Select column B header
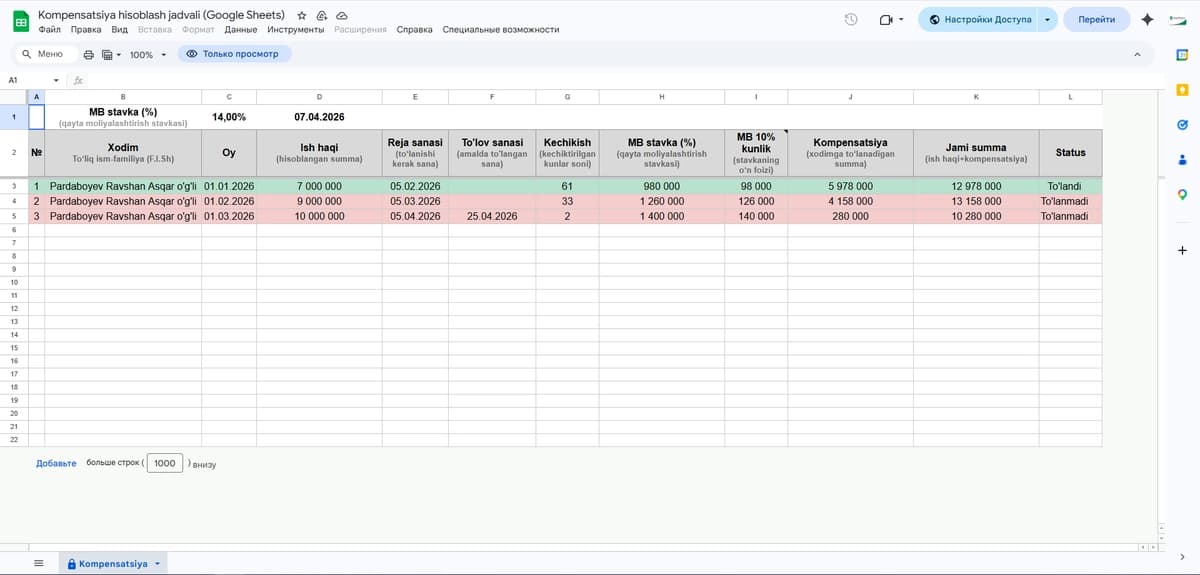1200x575 pixels. click(123, 97)
